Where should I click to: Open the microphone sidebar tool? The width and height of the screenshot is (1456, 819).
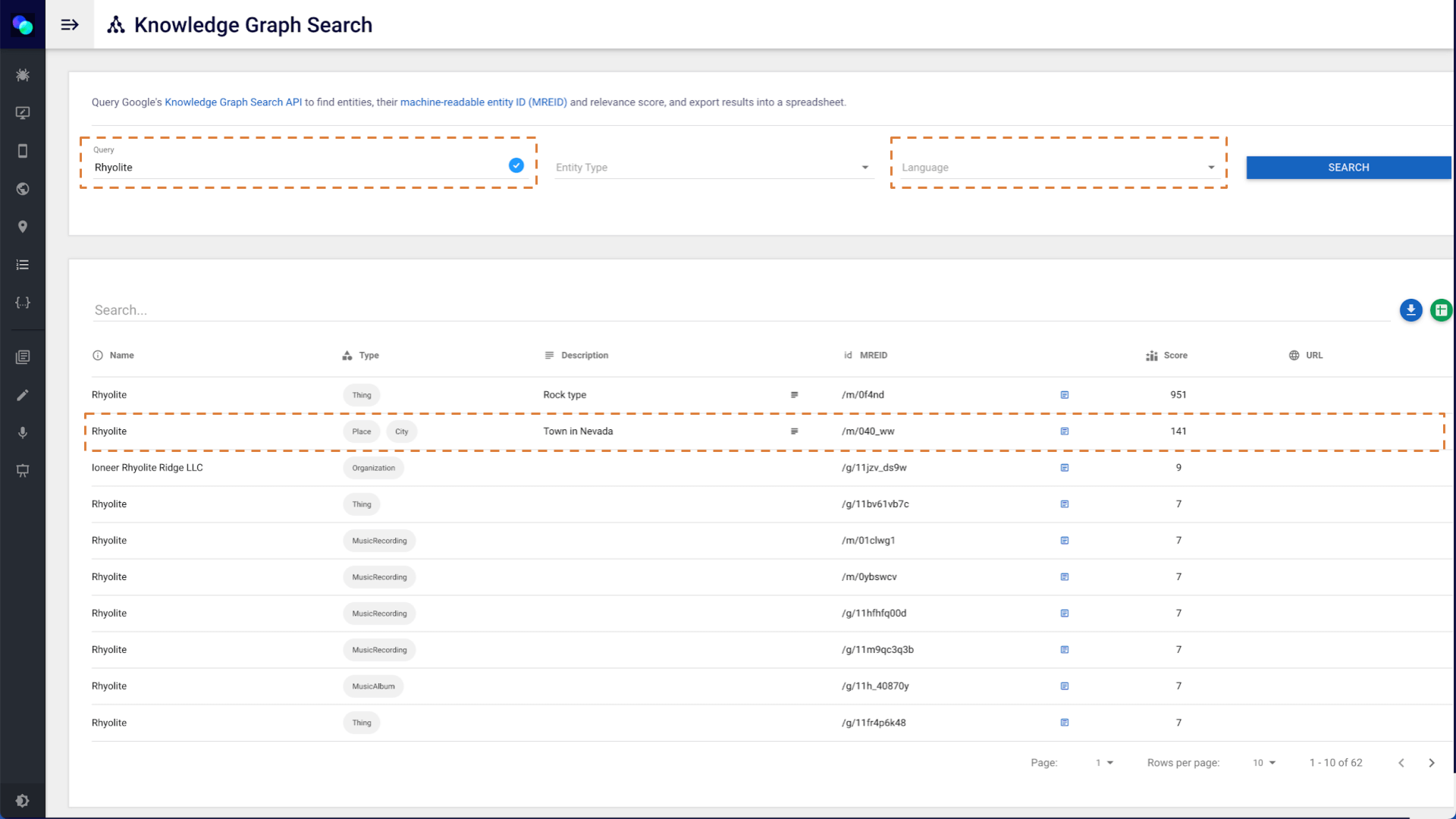(x=23, y=433)
